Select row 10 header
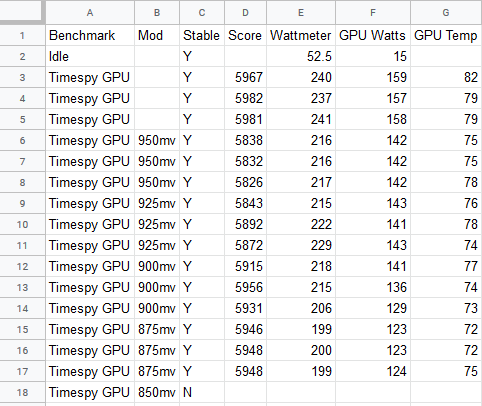Screen dimensions: 482x406 pos(22,224)
